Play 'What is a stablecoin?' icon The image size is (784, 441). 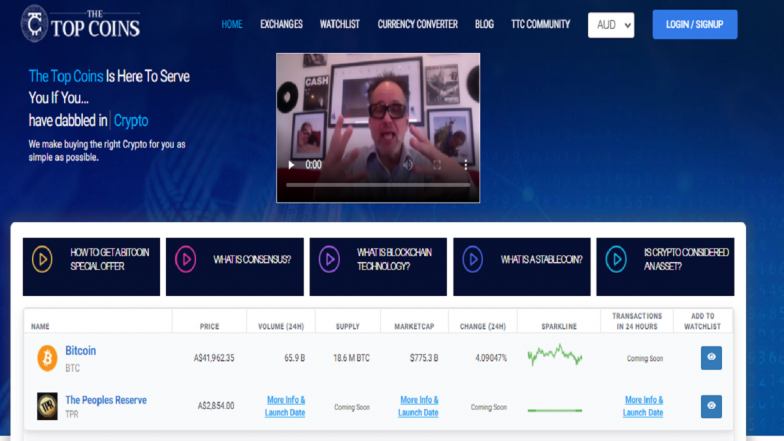click(x=472, y=259)
